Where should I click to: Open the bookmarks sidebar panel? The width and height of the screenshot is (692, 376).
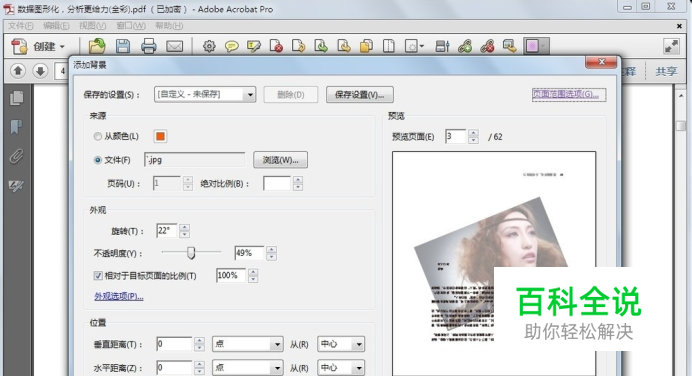(16, 127)
